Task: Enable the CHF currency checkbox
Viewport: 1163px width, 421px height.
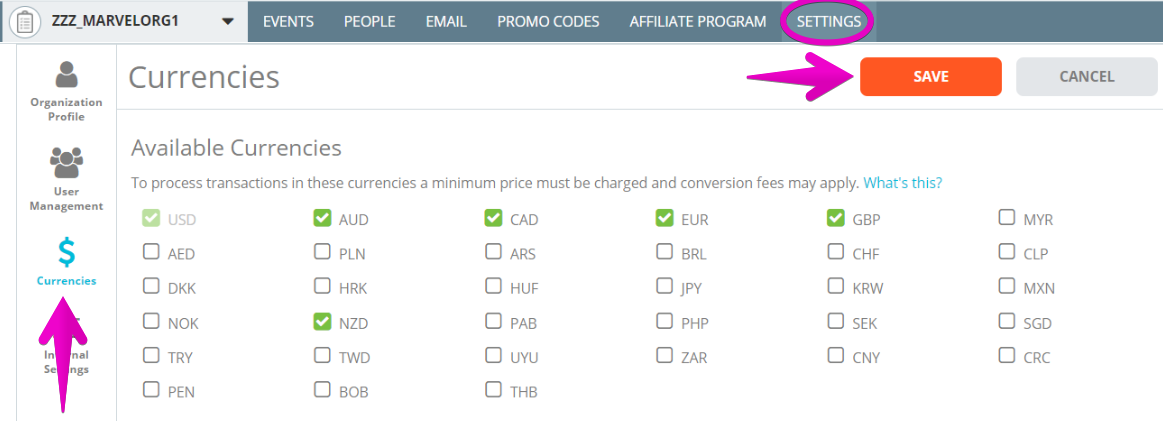Action: point(836,252)
